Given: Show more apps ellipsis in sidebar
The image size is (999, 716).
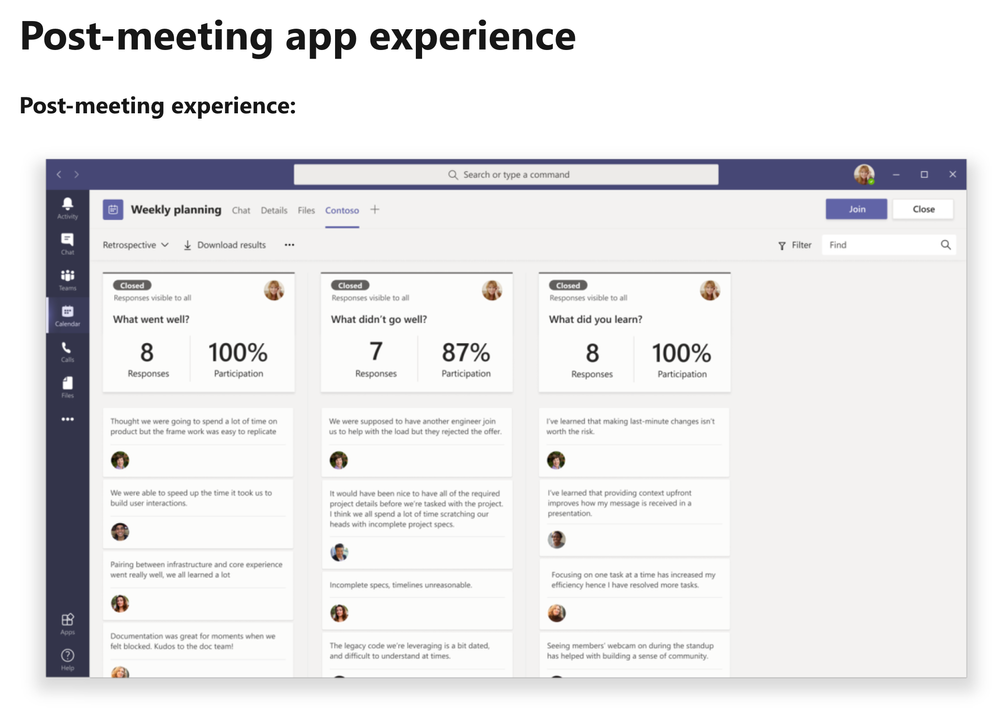Looking at the screenshot, I should point(68,419).
